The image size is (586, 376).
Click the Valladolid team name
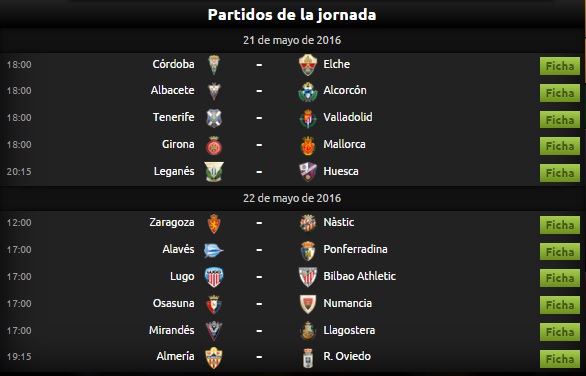(x=348, y=117)
